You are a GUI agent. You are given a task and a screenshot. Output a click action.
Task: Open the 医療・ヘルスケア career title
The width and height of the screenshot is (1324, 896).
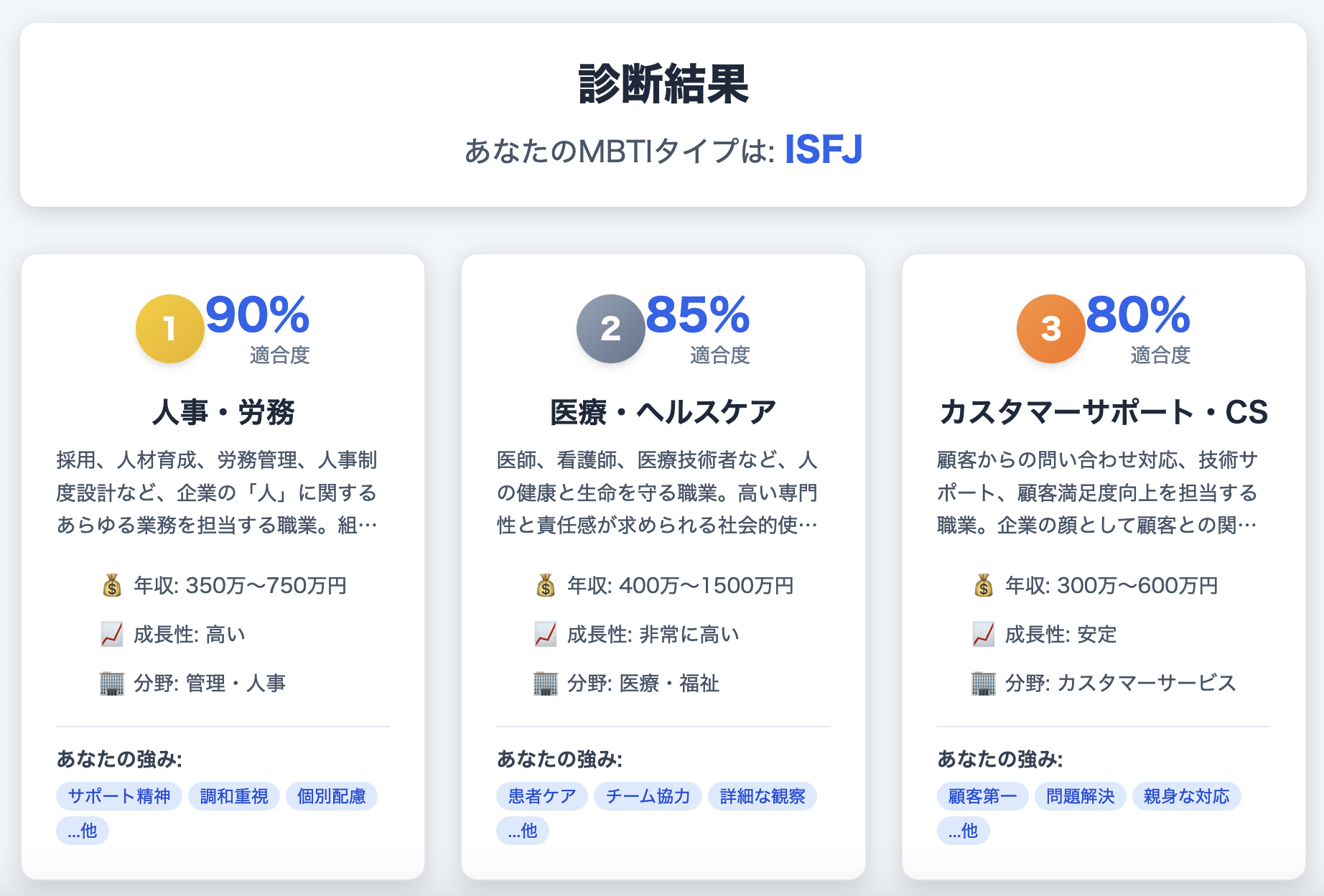click(x=663, y=413)
